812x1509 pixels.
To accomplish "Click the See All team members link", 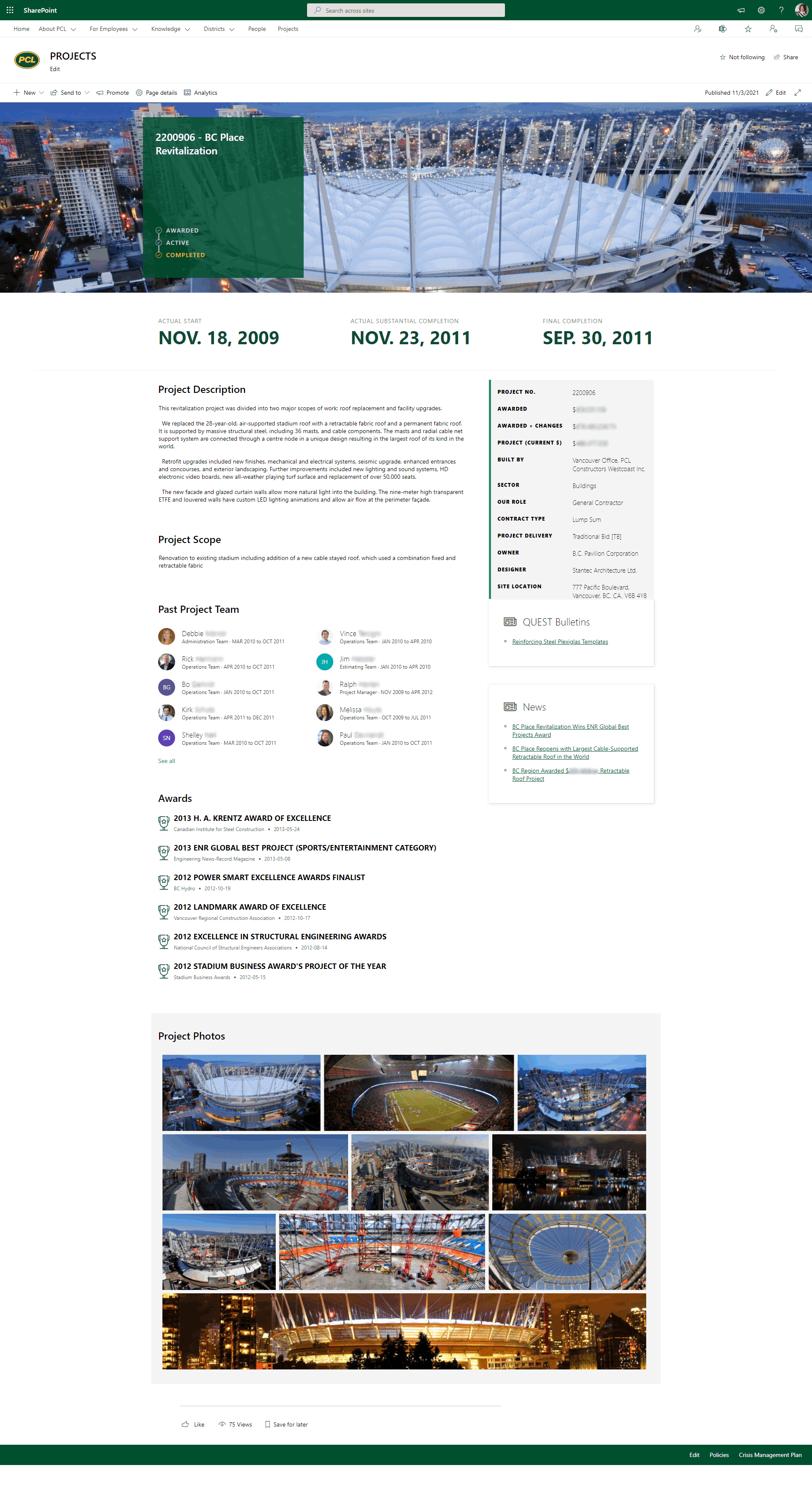I will [x=166, y=761].
